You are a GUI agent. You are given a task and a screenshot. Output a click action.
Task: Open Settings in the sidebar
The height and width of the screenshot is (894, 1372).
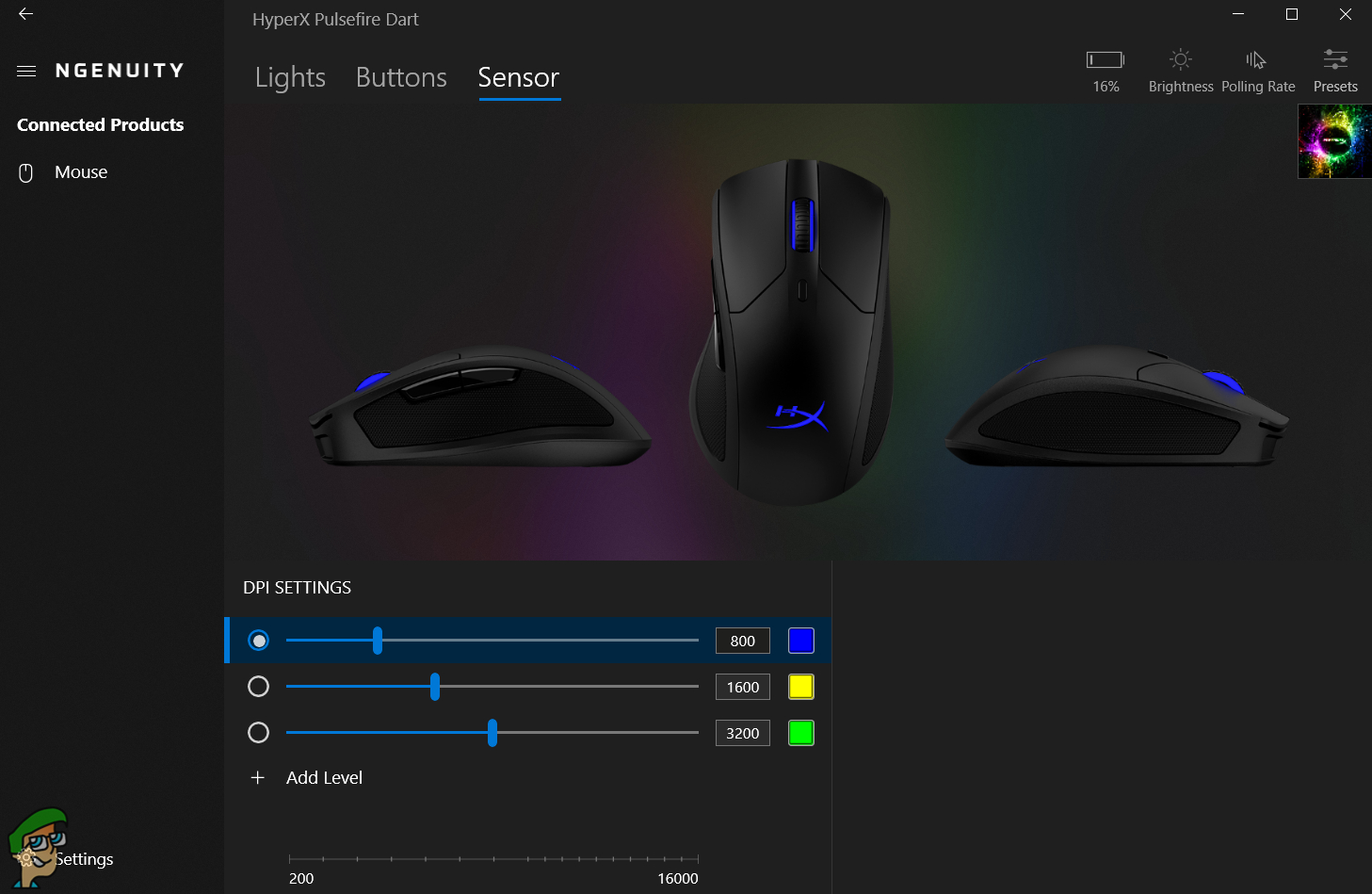[x=83, y=859]
